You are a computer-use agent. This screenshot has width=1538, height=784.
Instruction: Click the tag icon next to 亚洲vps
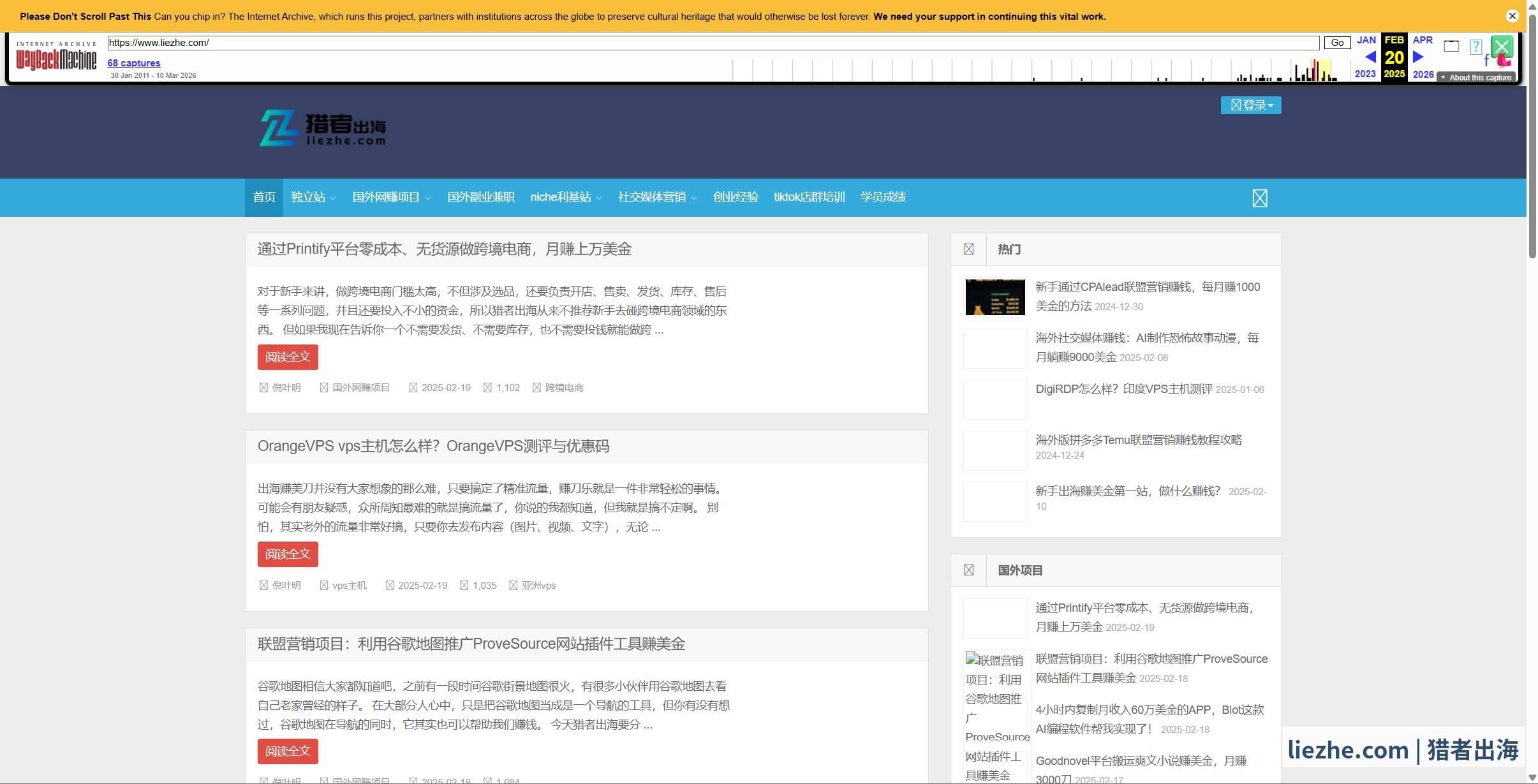513,586
